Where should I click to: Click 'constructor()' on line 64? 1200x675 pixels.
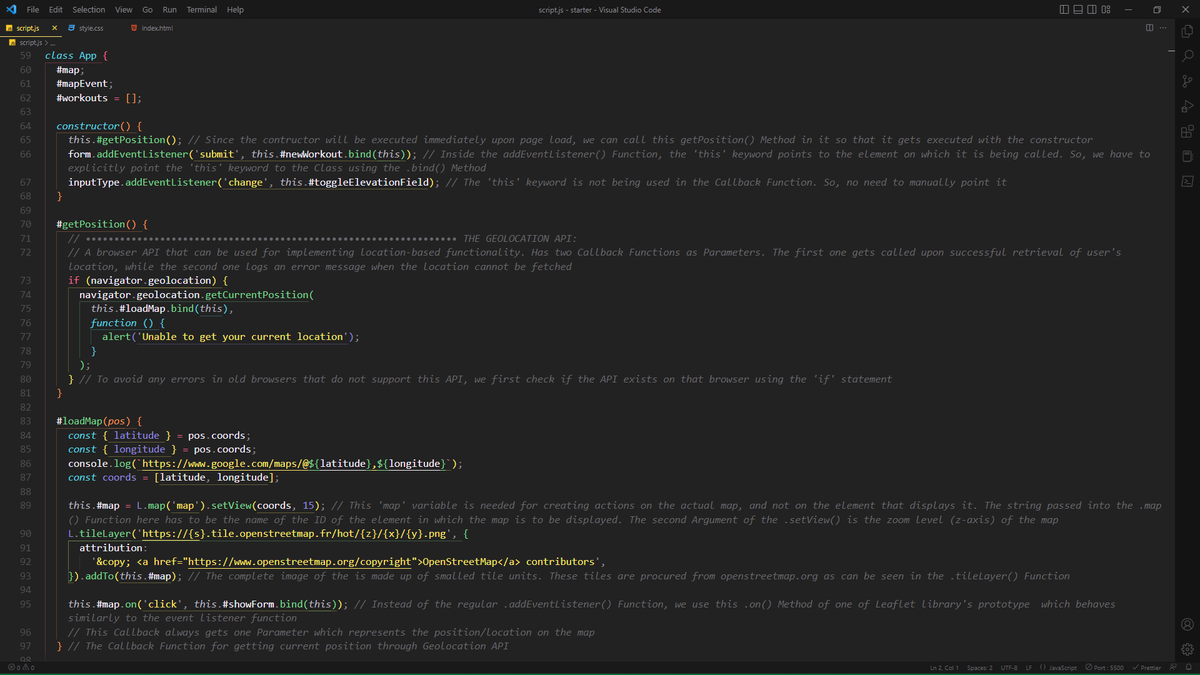[94, 126]
